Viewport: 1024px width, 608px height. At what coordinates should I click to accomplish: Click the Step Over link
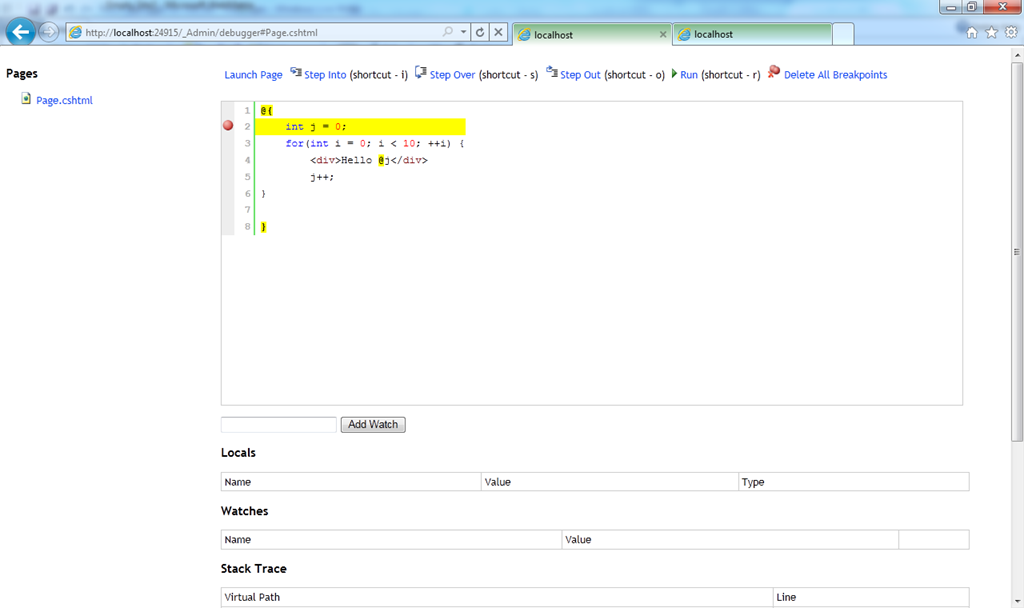click(x=452, y=75)
